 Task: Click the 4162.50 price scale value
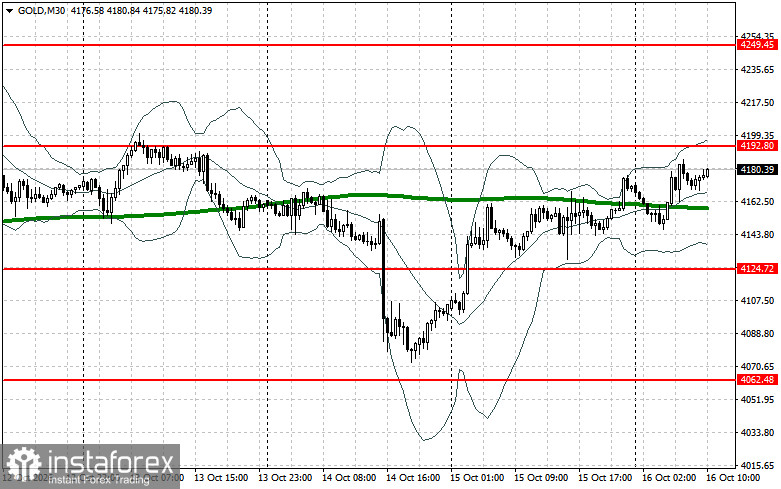coord(757,202)
